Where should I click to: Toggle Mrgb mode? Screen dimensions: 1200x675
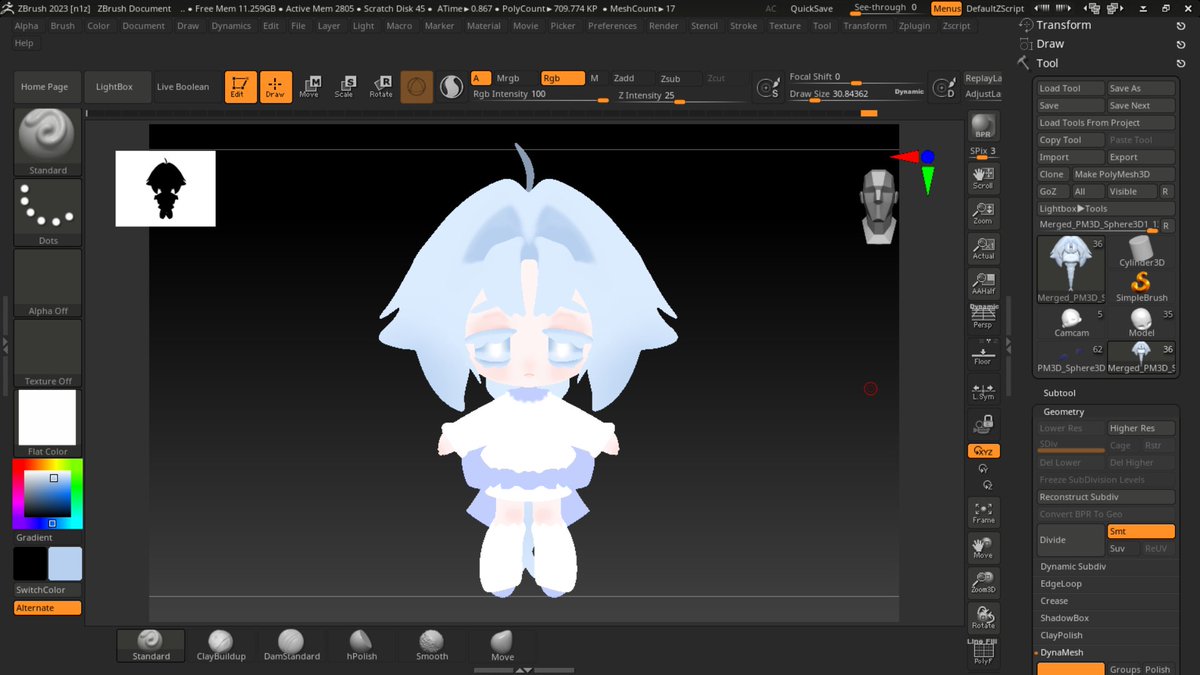coord(508,78)
